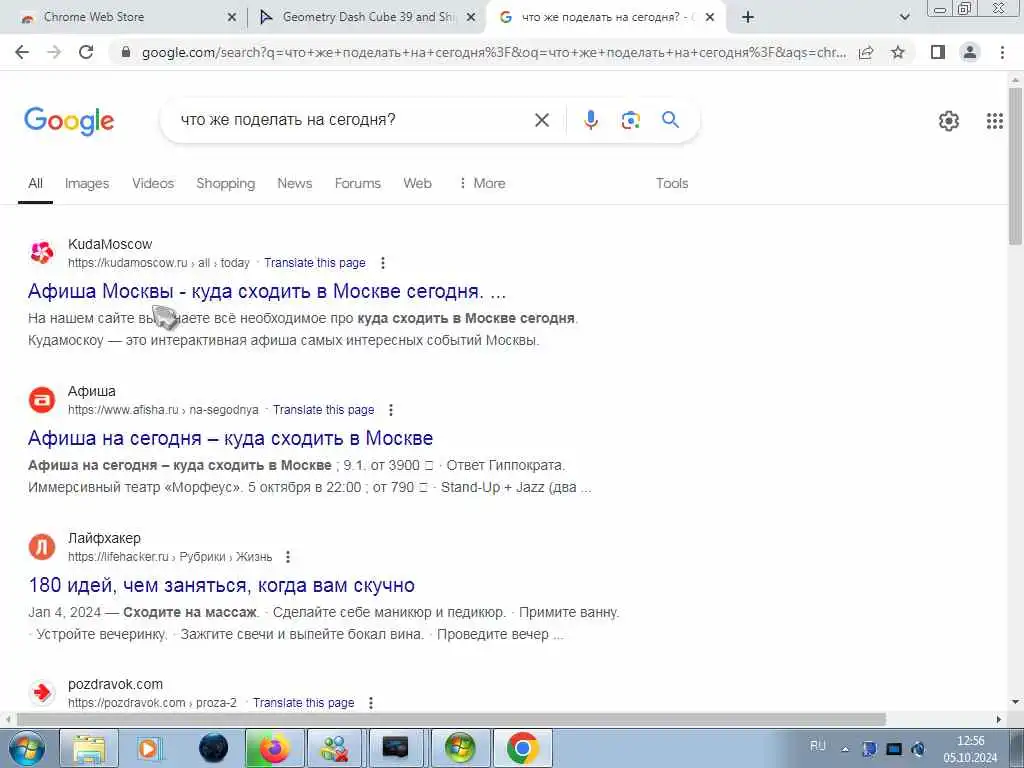
Task: Open site information via the lock icon
Action: (126, 52)
